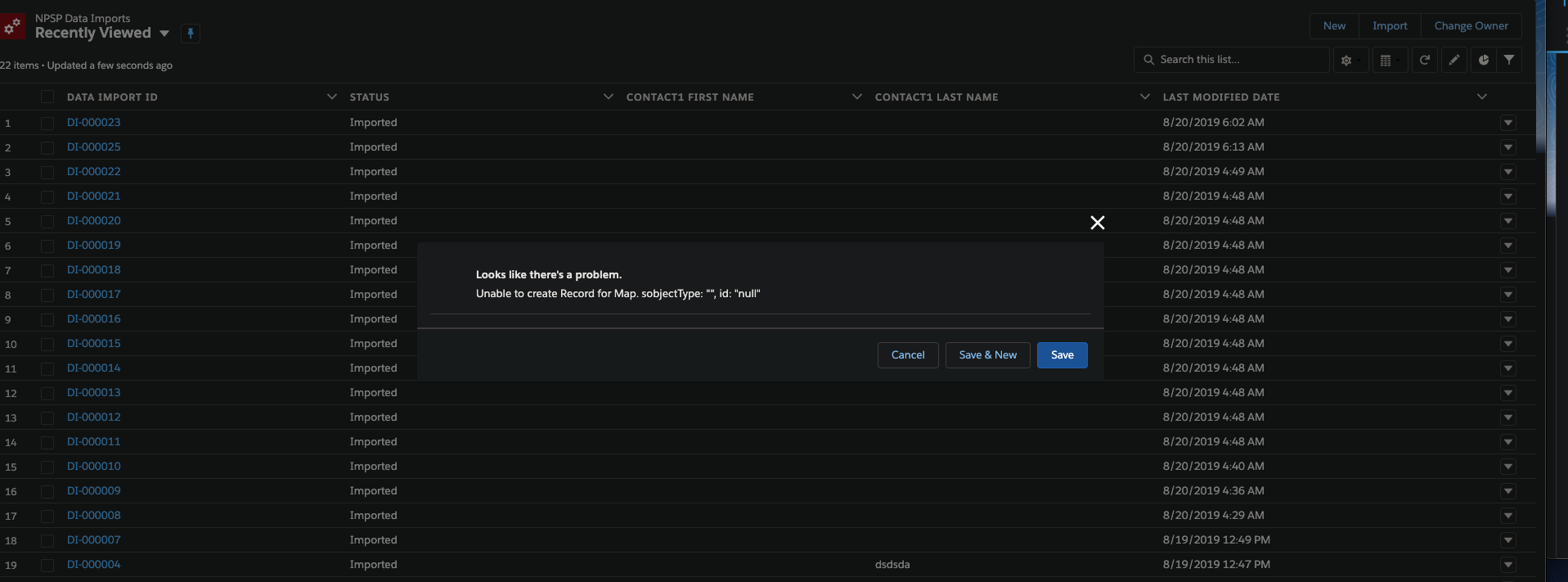Open record DI-000016 link
1568x582 pixels.
pos(94,318)
